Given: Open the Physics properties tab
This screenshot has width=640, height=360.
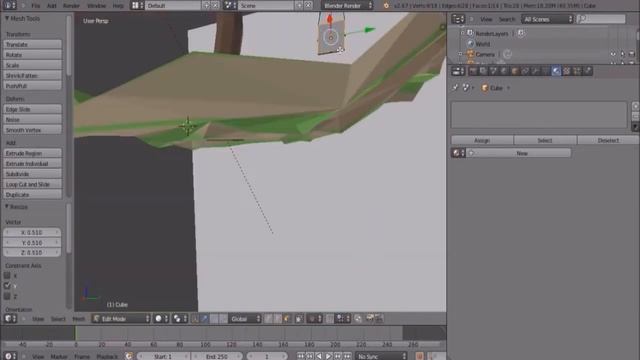Looking at the screenshot, I should 587,71.
